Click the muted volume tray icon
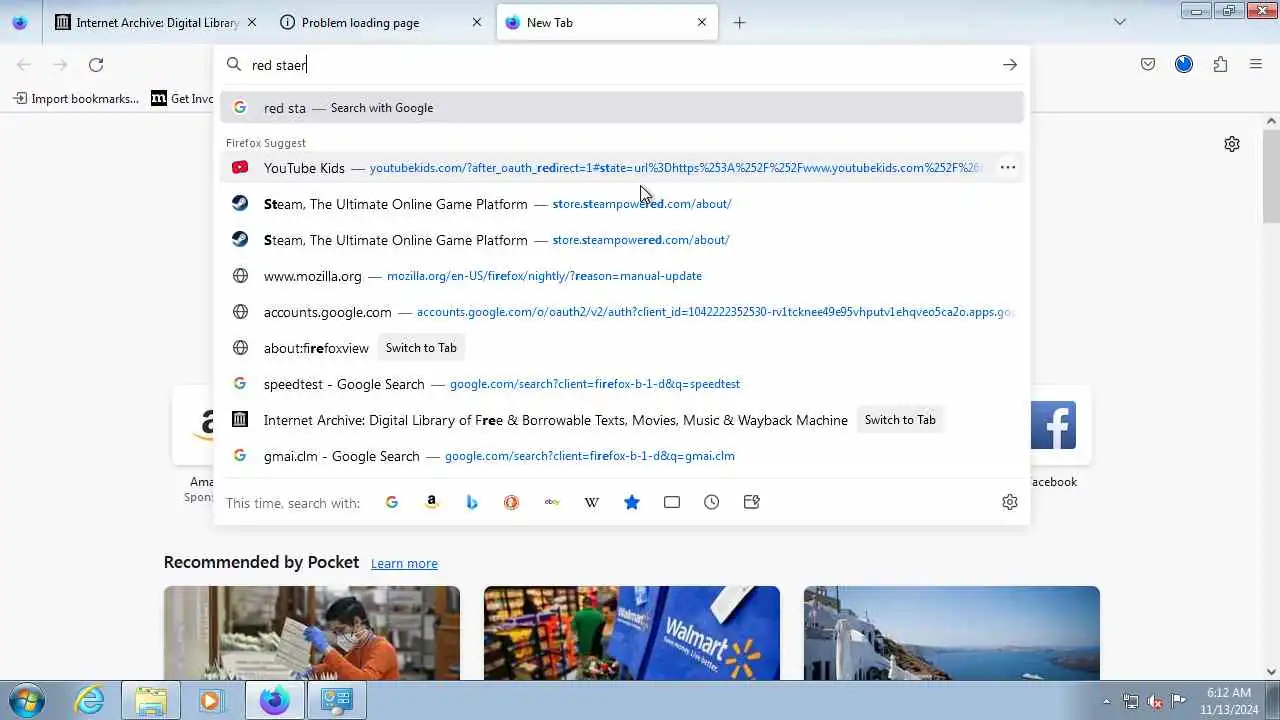The height and width of the screenshot is (720, 1280). [x=1155, y=701]
